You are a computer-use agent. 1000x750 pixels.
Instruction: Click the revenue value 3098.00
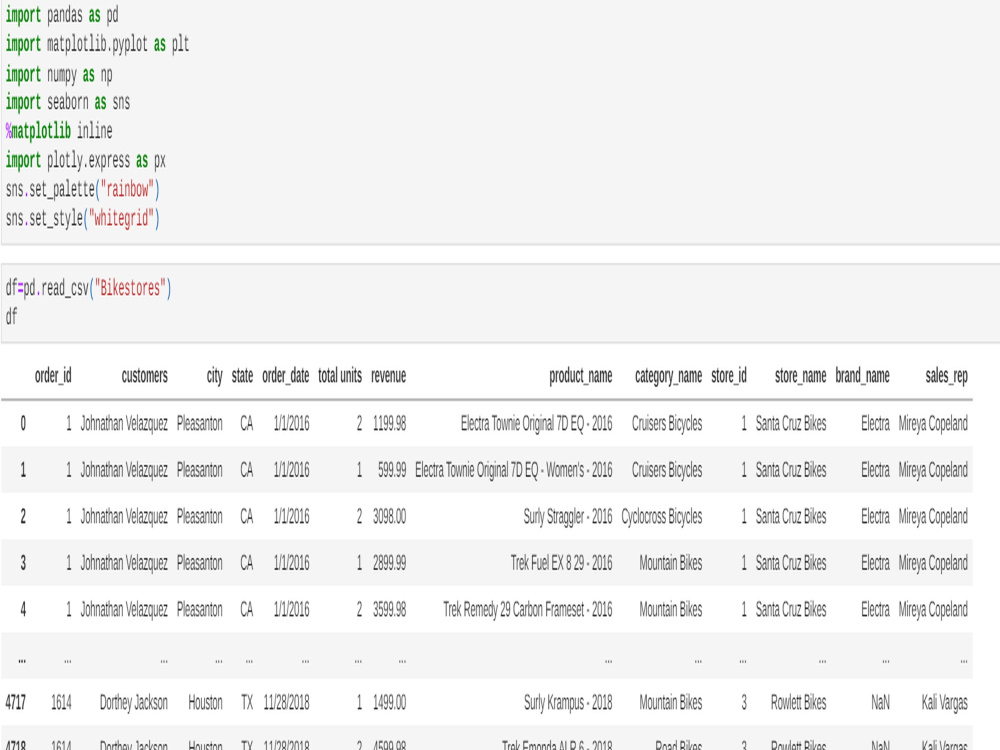390,517
